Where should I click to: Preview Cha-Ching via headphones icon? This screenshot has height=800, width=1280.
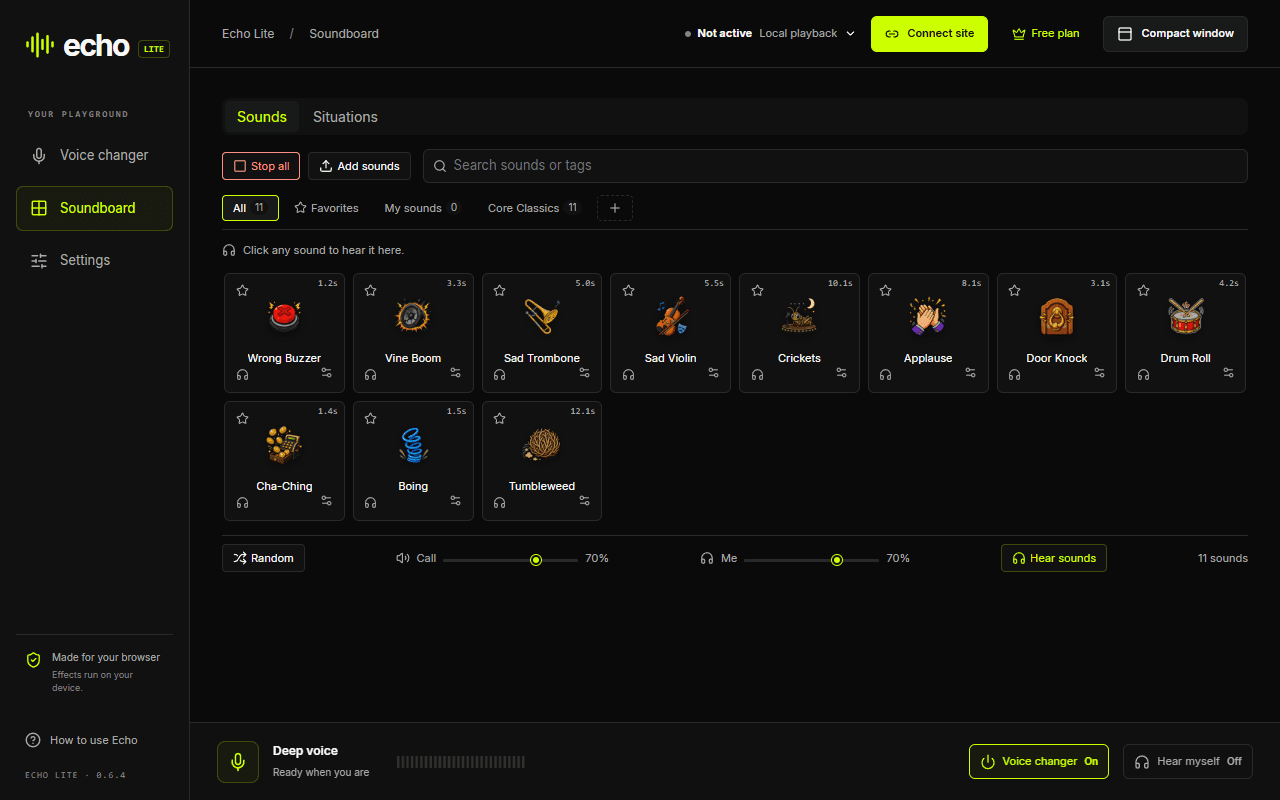click(242, 502)
